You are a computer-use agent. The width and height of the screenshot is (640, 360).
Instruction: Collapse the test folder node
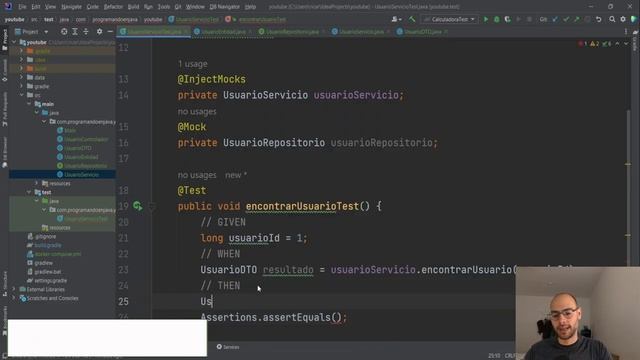(x=29, y=192)
